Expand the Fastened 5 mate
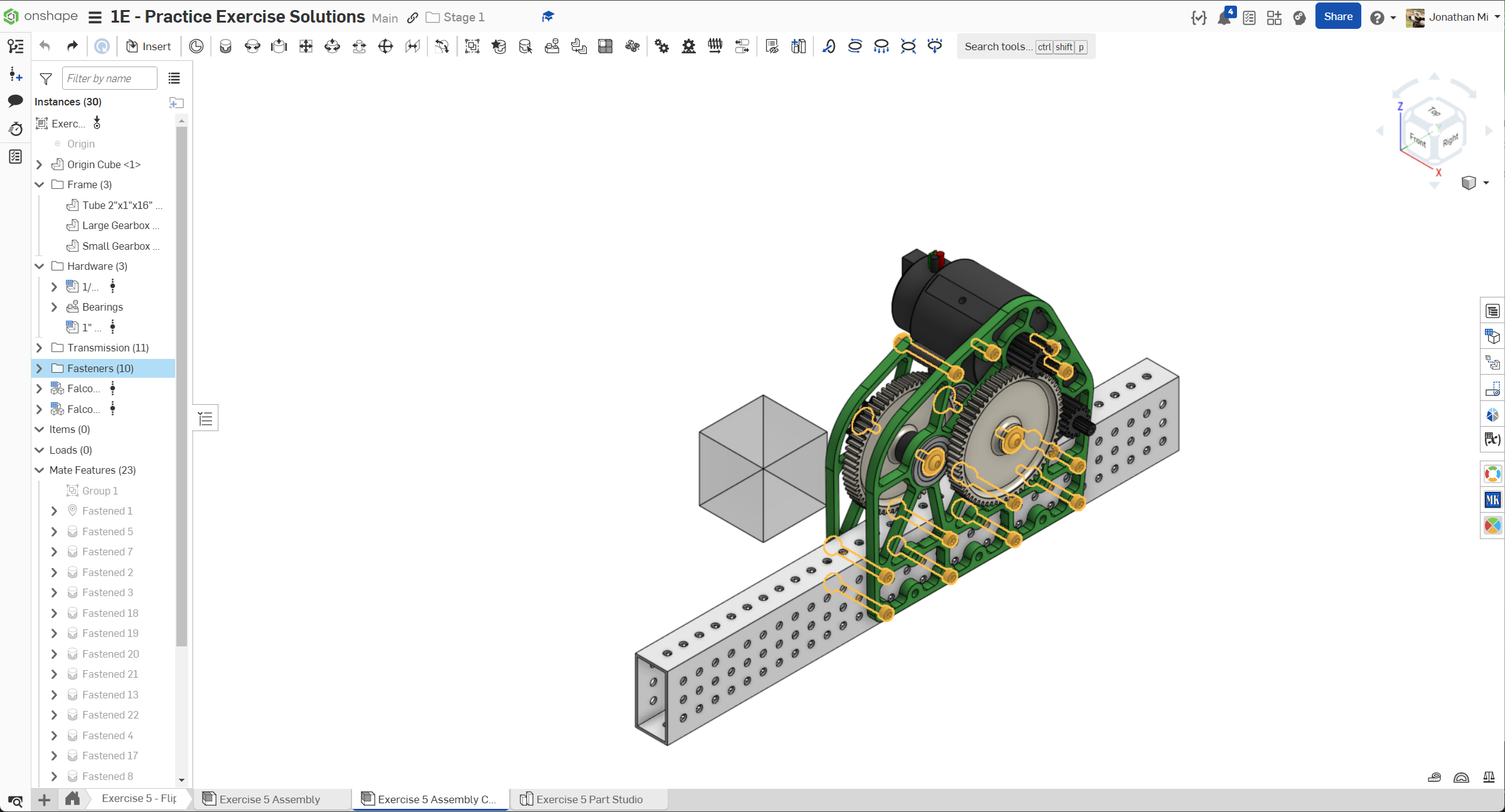This screenshot has height=812, width=1505. 54,532
